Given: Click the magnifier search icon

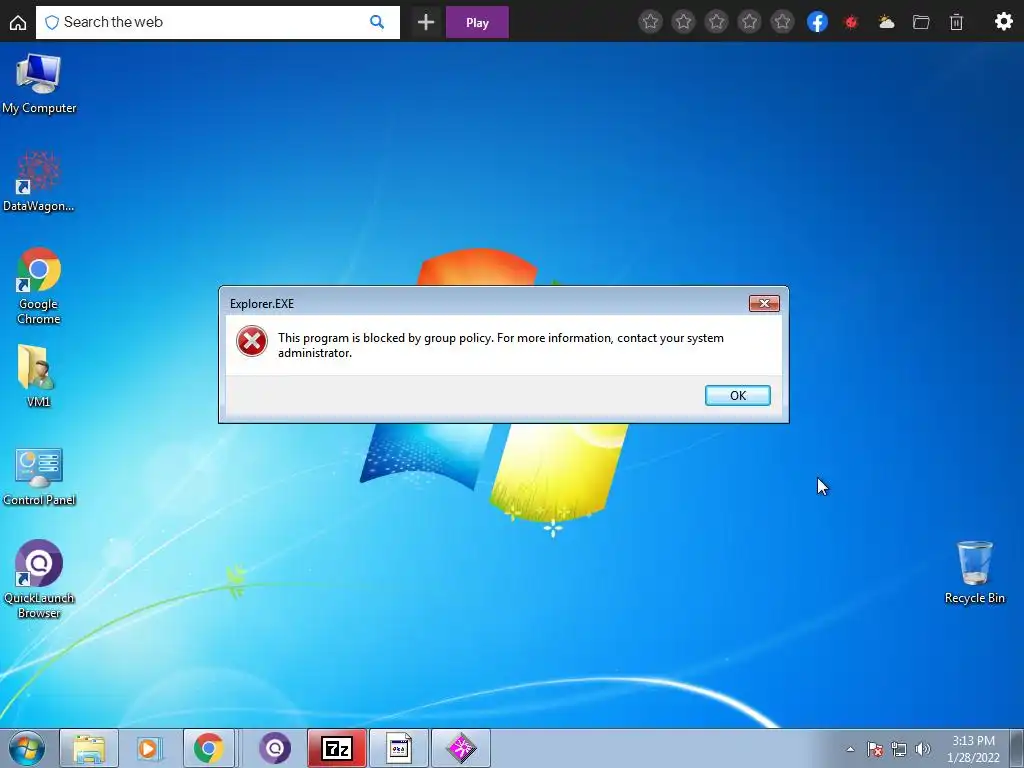Looking at the screenshot, I should 377,22.
